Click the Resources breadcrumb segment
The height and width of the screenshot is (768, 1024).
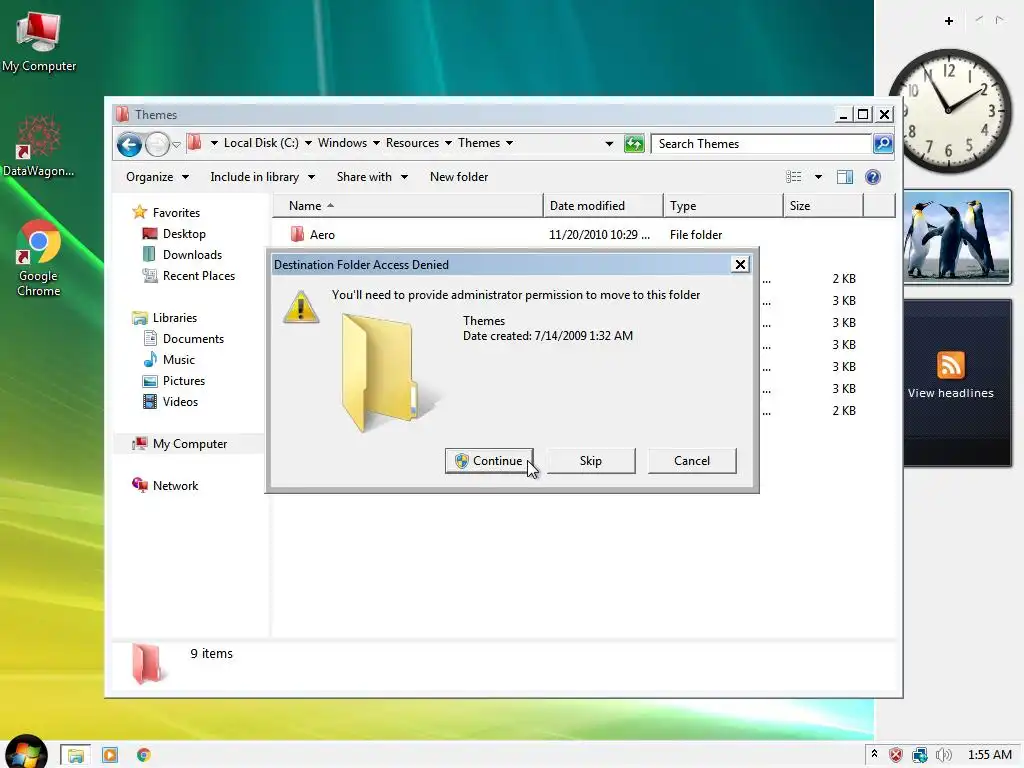click(x=412, y=143)
